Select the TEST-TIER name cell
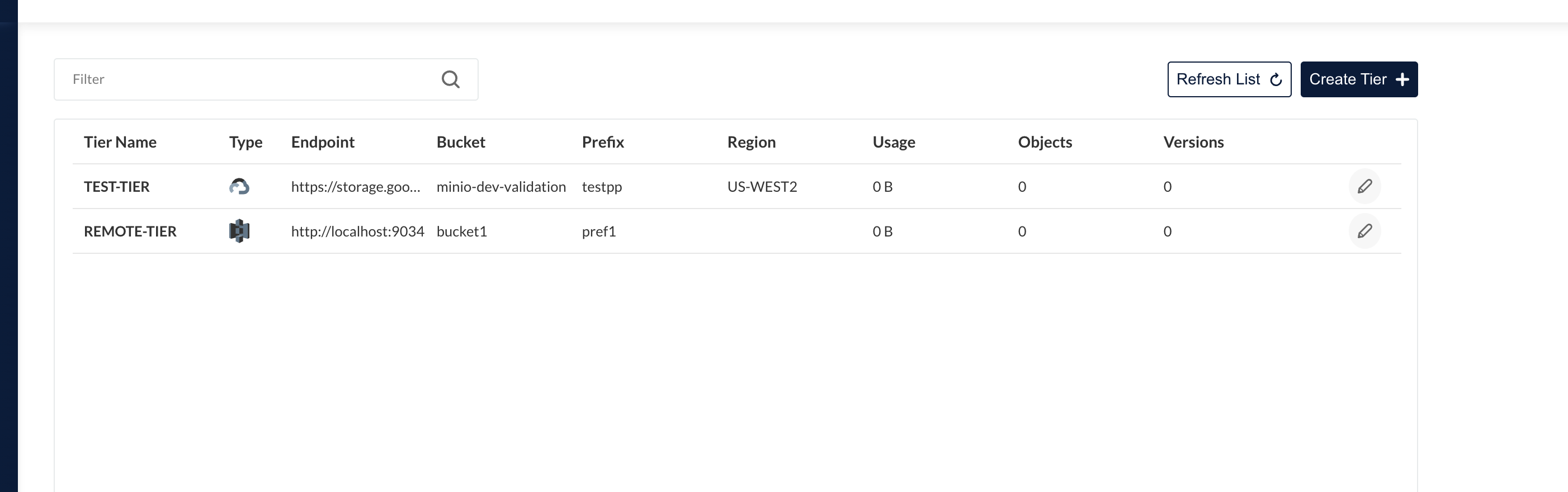1568x492 pixels. coord(116,187)
